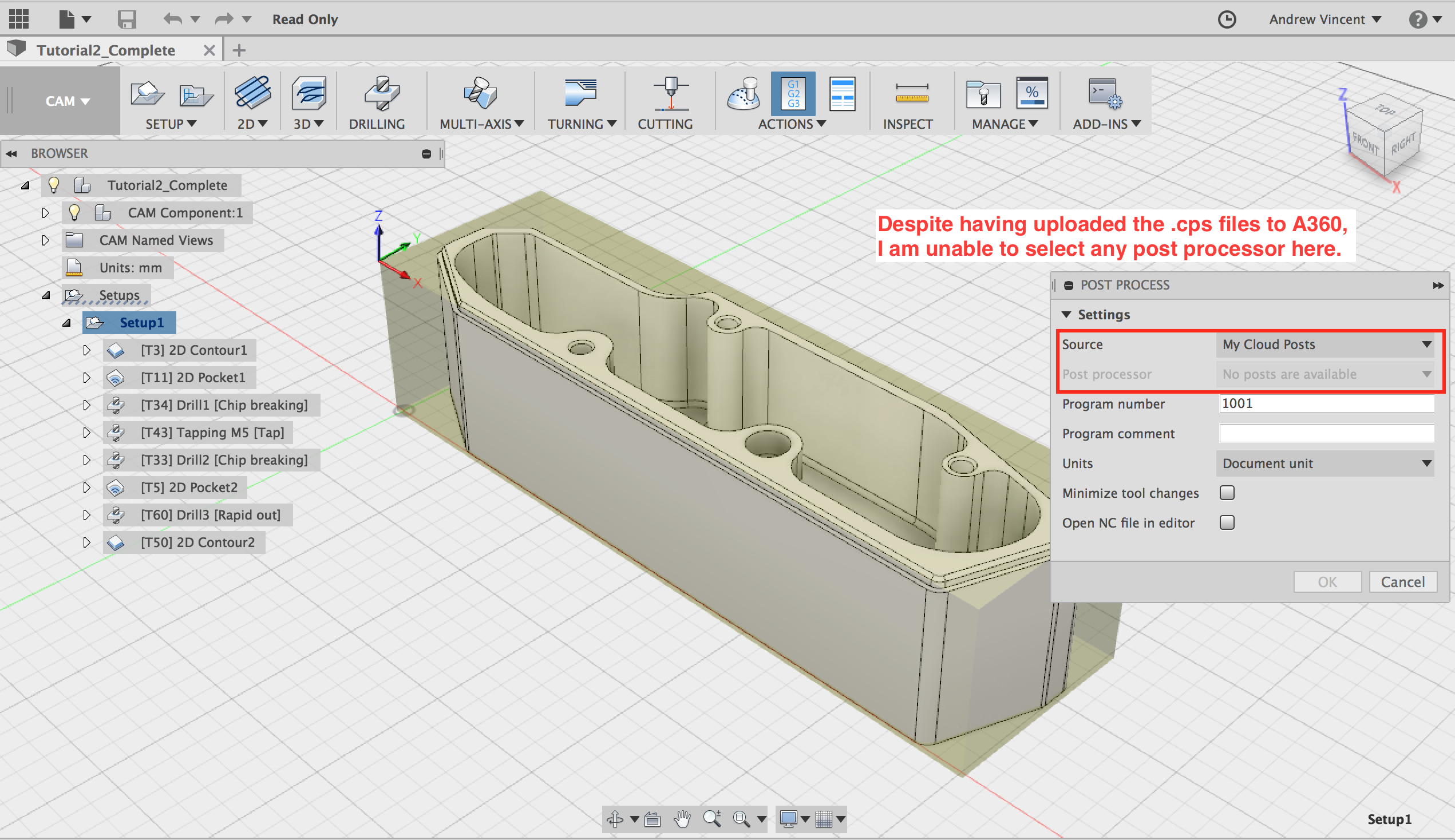This screenshot has height=840, width=1455.
Task: Click the Cancel button in Post Process dialog
Action: pos(1403,581)
